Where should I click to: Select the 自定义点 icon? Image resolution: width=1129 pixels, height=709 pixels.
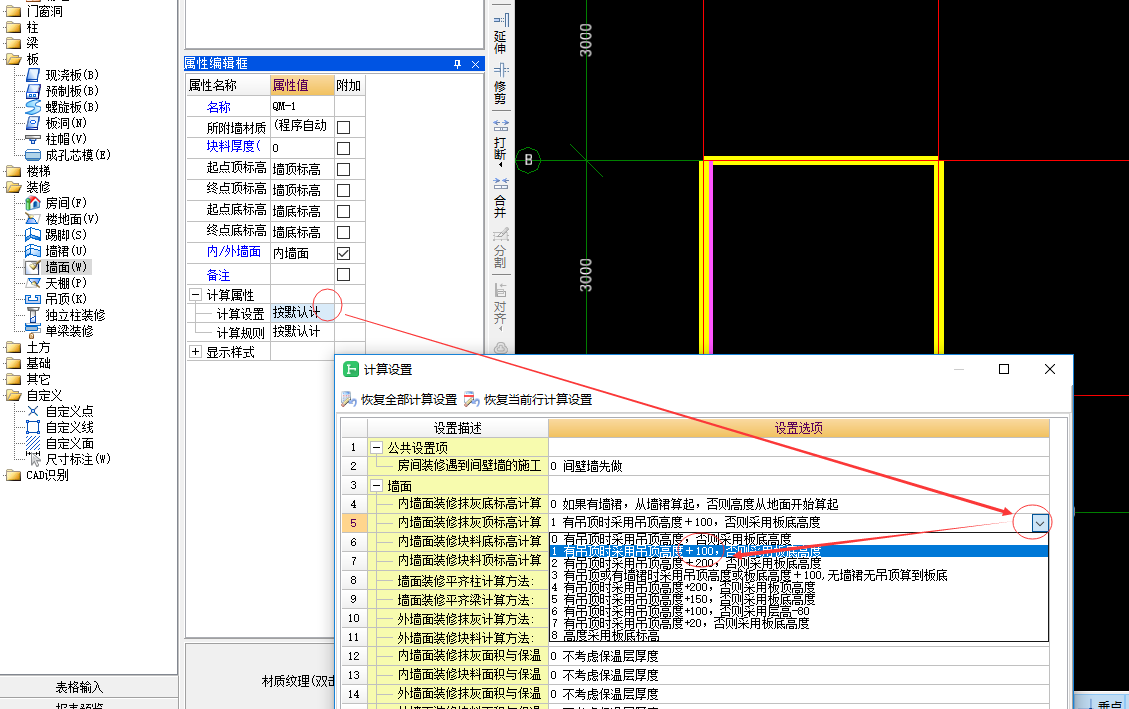(x=33, y=411)
